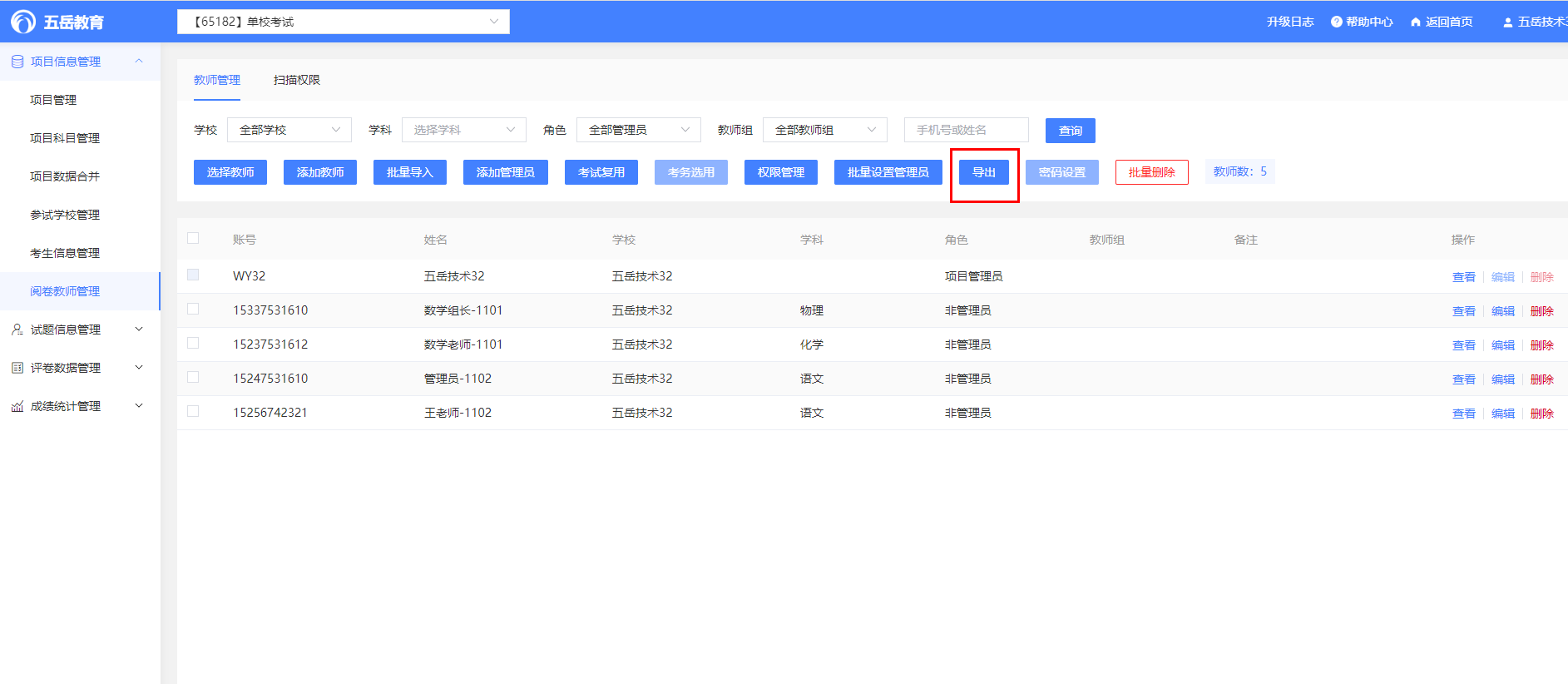Screen dimensions: 1568x684
Task: Click the 返回首页 home icon
Action: 1415,22
